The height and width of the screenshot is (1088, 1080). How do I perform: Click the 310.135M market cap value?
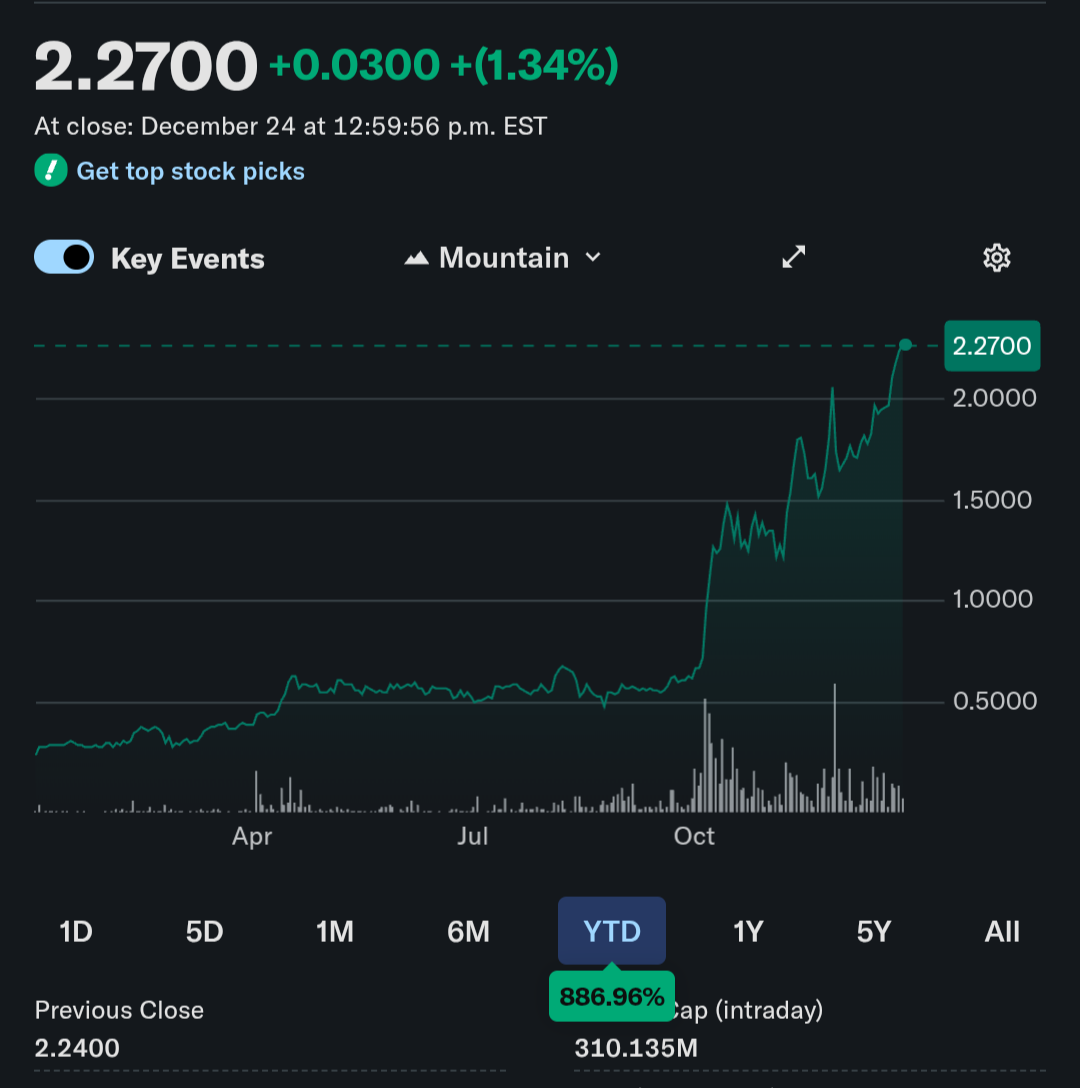click(636, 1048)
